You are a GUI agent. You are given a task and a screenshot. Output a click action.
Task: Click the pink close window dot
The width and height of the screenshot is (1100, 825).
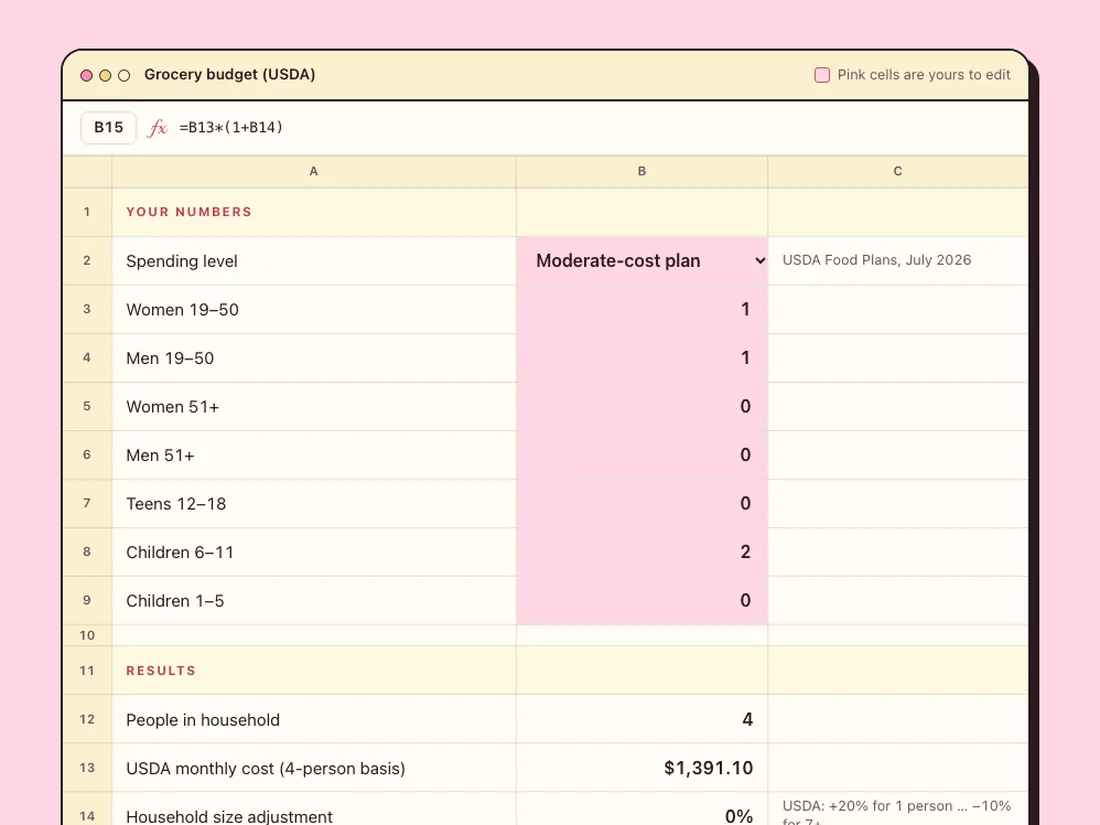86,76
